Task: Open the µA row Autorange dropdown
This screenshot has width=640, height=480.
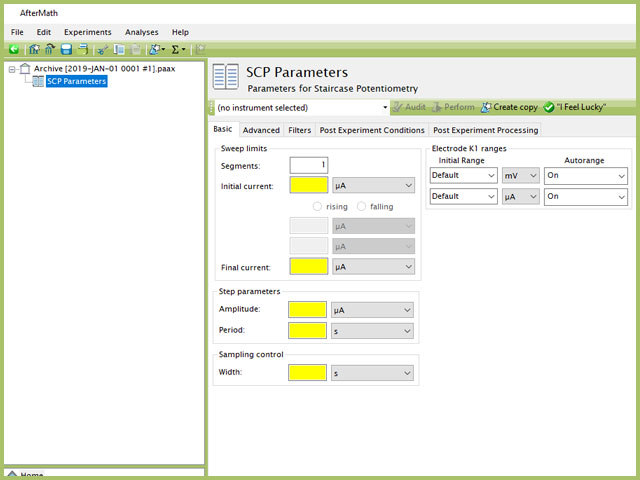Action: tap(586, 196)
